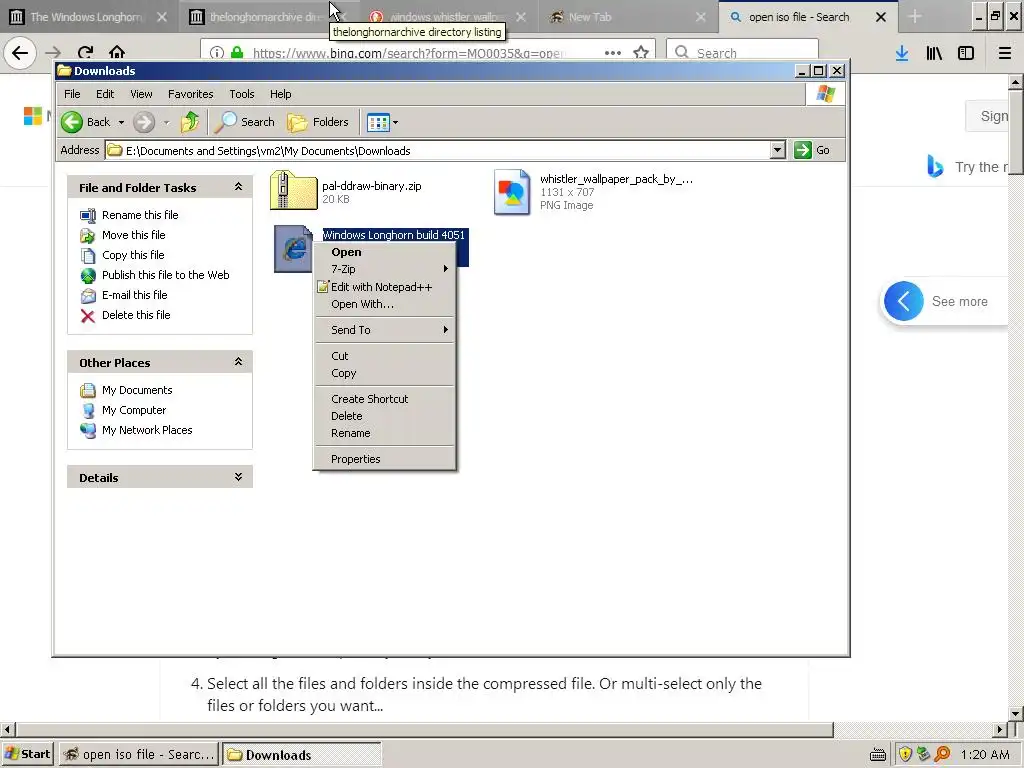Click the Windows Start button
This screenshot has height=768, width=1024.
pos(27,754)
